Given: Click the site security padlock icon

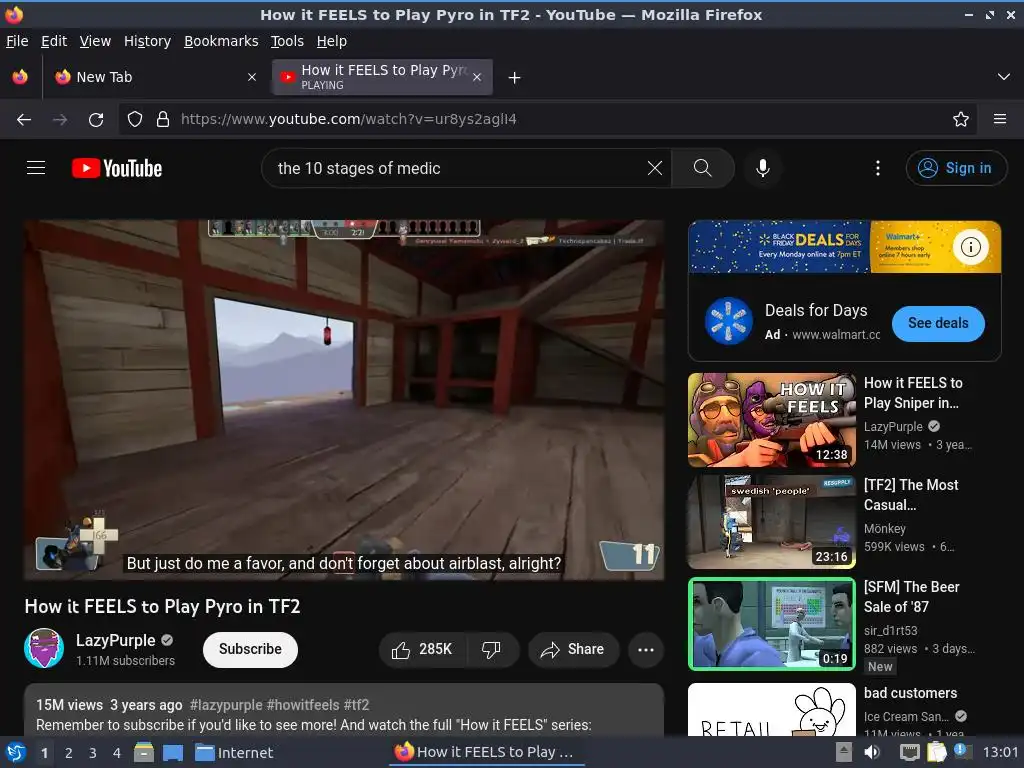Looking at the screenshot, I should click(163, 119).
